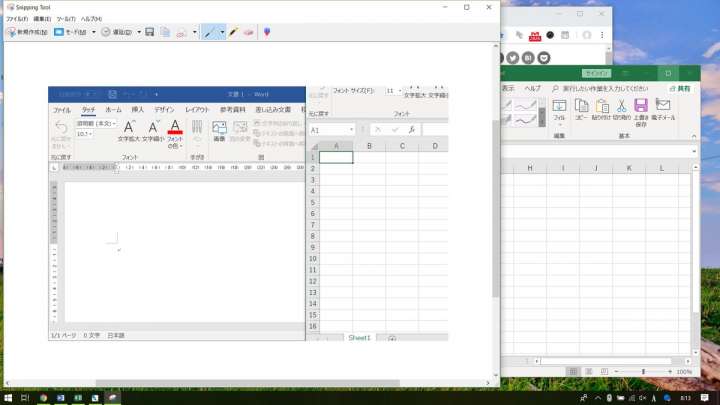Open the 遅延 delay dropdown arrow
The height and width of the screenshot is (405, 720).
tap(139, 32)
